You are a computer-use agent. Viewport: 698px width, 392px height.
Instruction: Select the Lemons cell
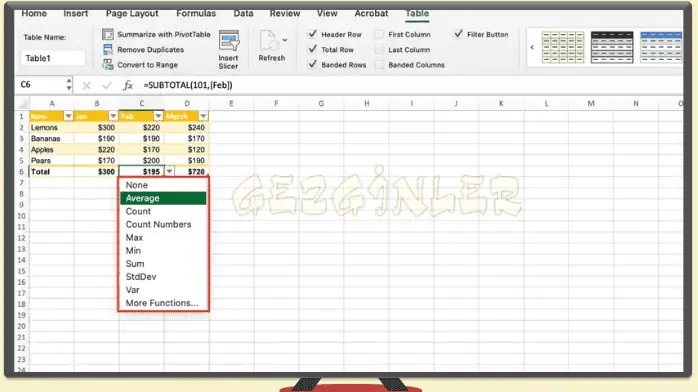click(x=51, y=127)
